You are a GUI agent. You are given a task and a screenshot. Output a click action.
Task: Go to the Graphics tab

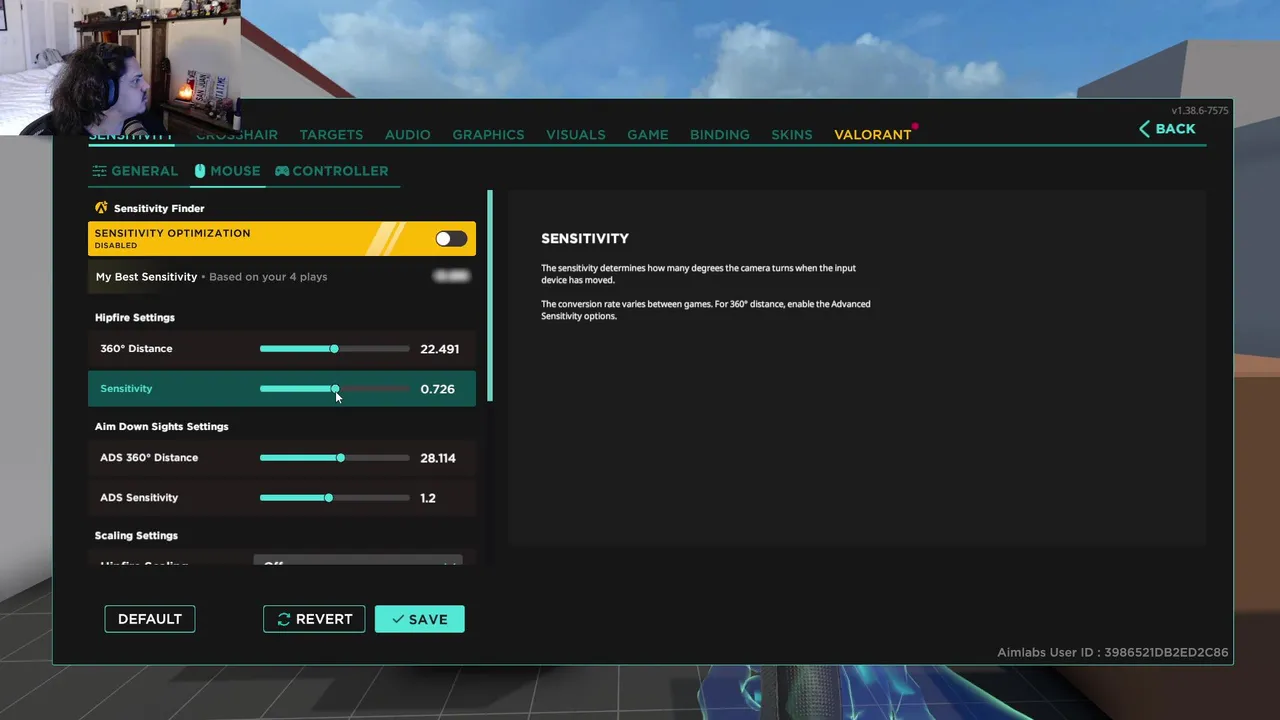(488, 134)
